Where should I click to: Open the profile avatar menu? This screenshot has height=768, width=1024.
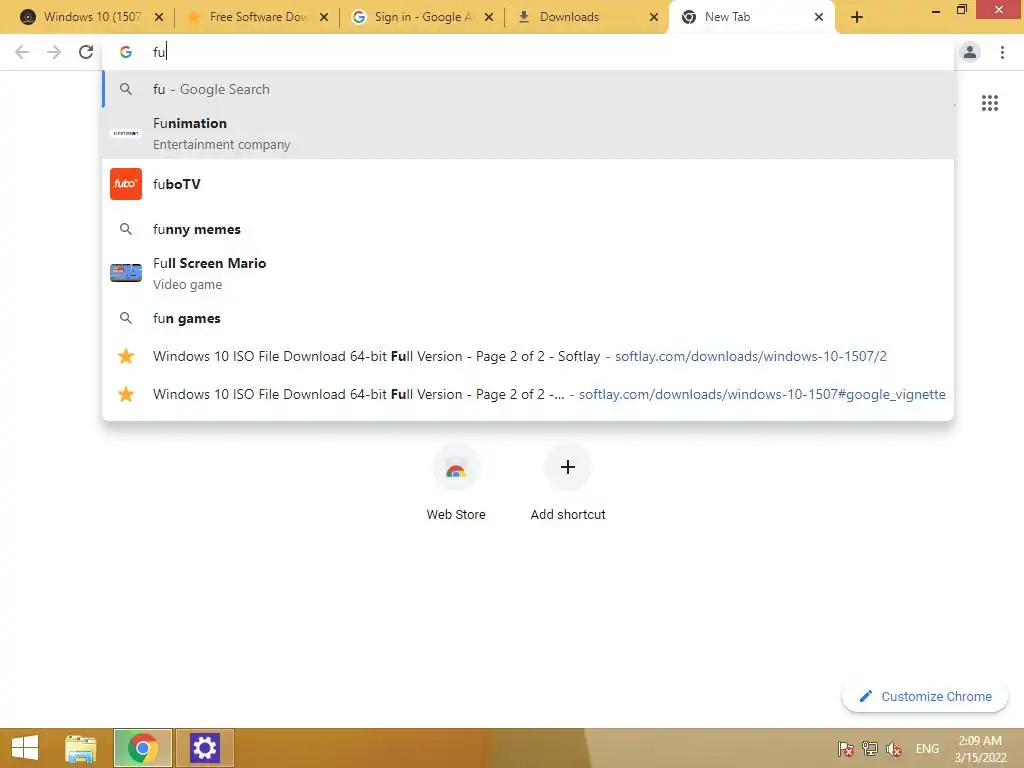tap(970, 52)
